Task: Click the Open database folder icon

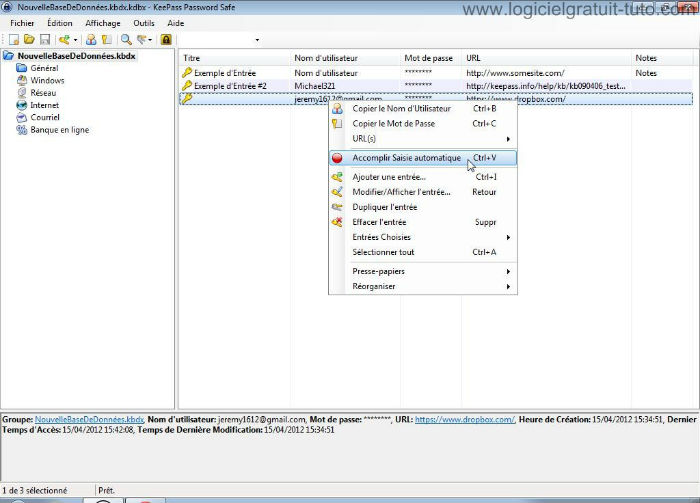Action: click(x=29, y=40)
